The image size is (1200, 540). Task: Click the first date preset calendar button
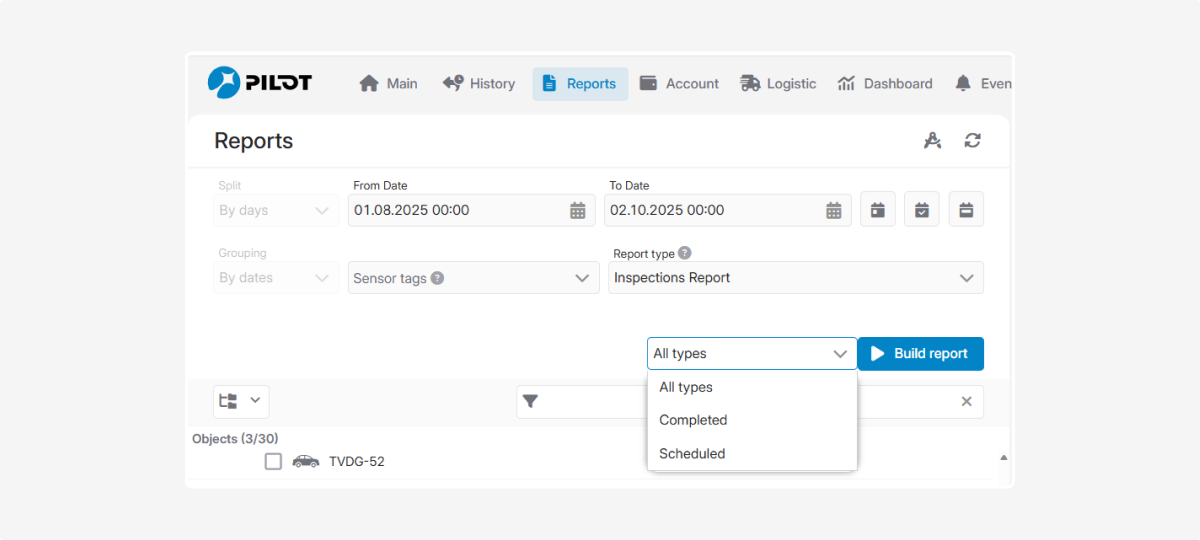(x=877, y=210)
